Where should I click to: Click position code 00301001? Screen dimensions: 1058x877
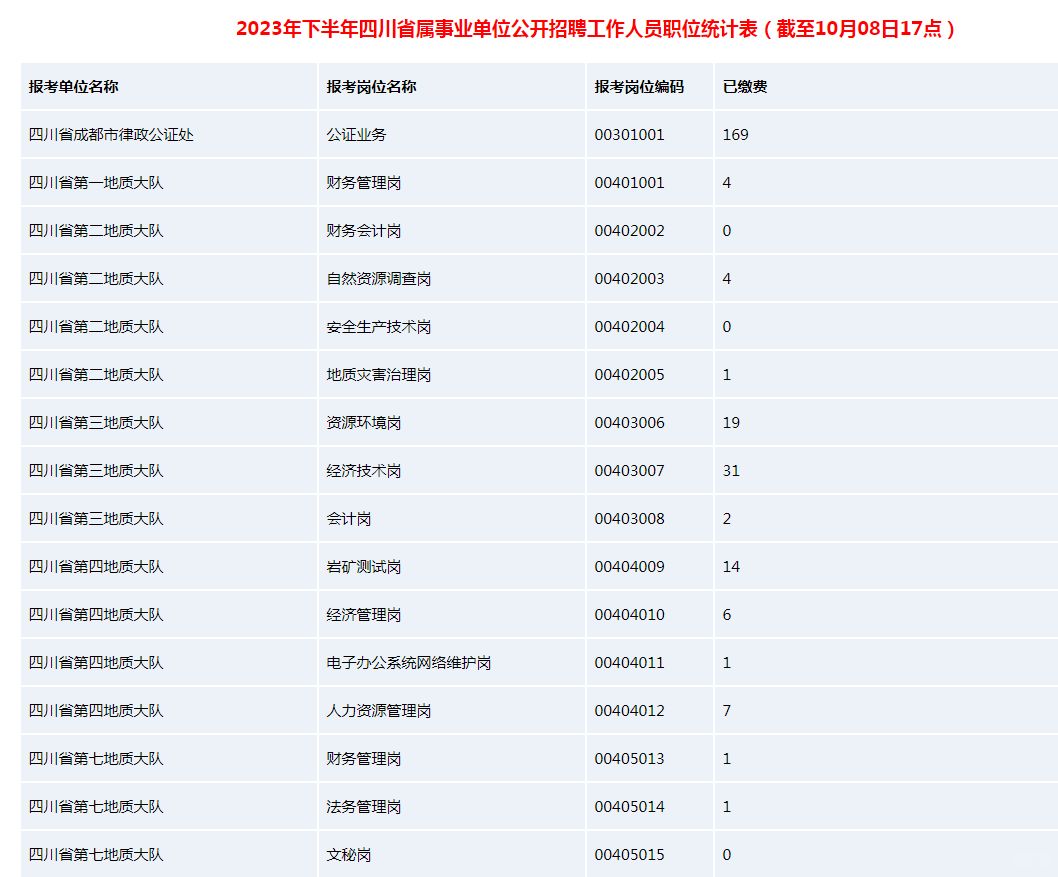point(629,134)
